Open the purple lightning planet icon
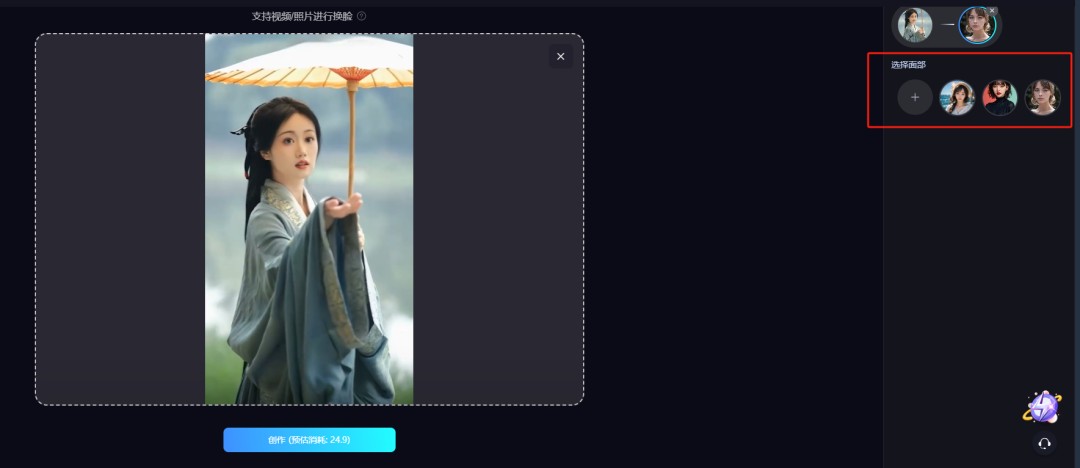 coord(1041,406)
